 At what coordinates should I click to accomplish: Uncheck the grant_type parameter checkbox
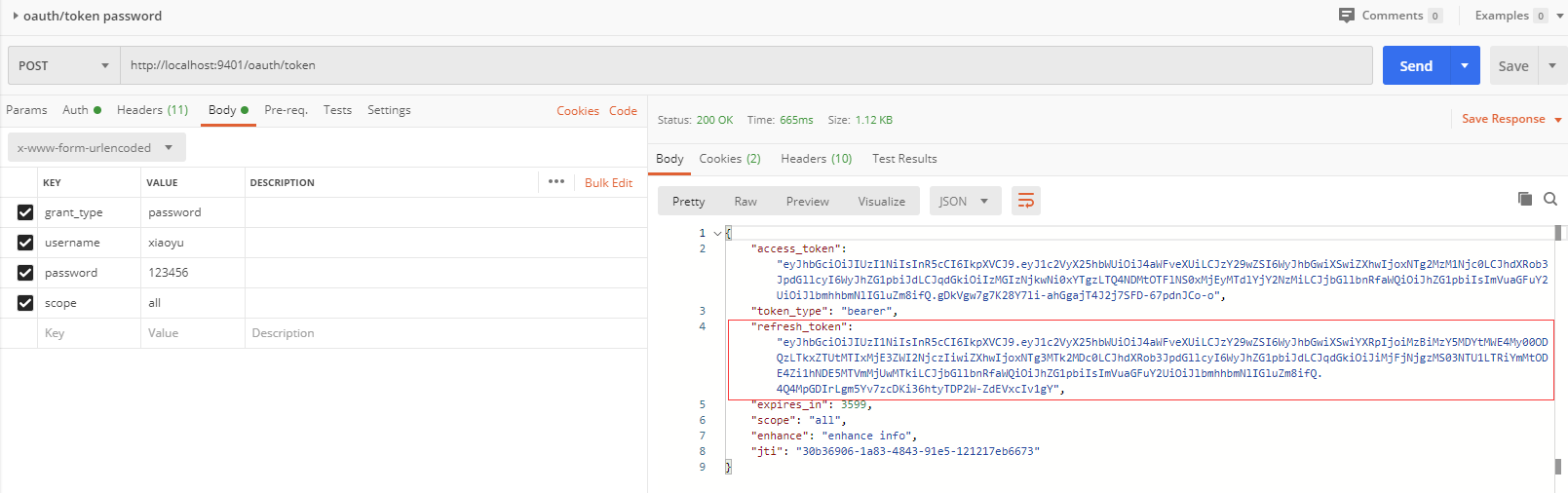click(25, 212)
